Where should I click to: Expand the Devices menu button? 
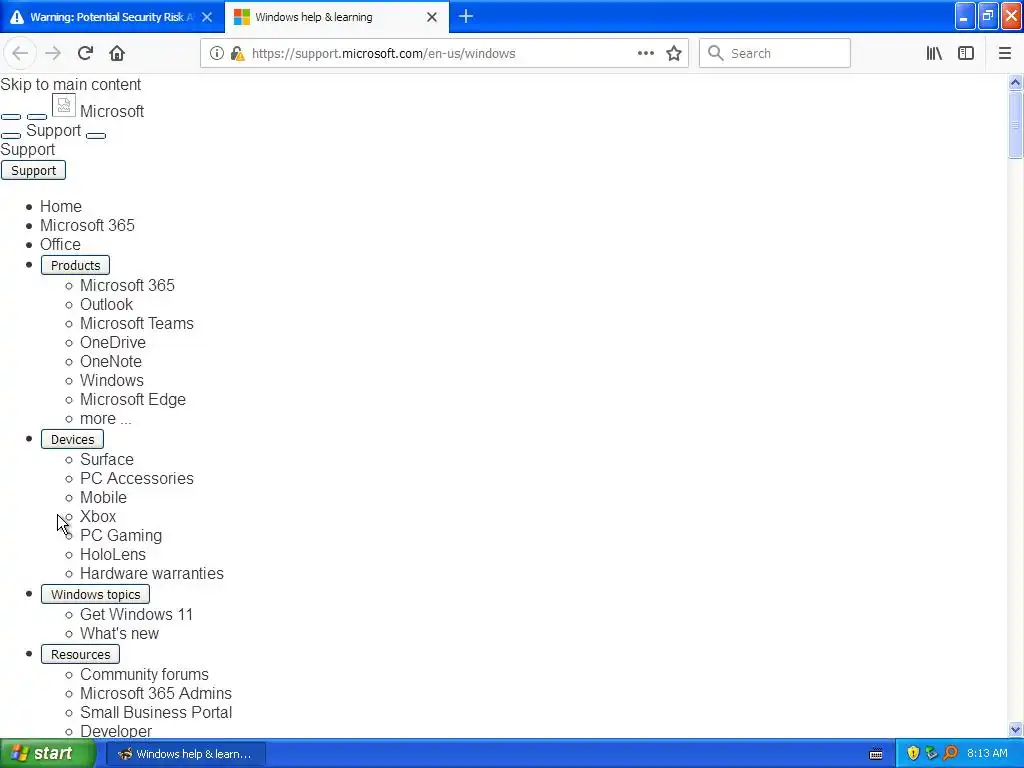[x=72, y=440]
